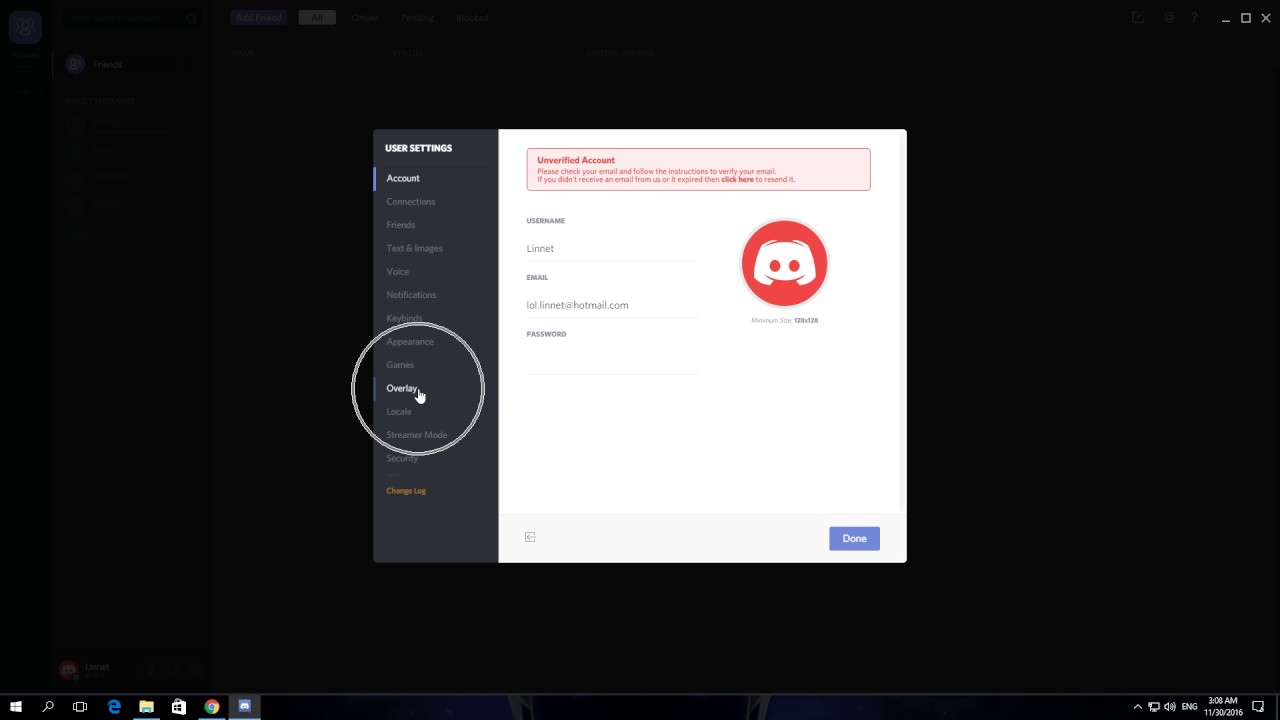Screen dimensions: 1280x720
Task: Open Discord help with the question mark icon
Action: point(1195,17)
